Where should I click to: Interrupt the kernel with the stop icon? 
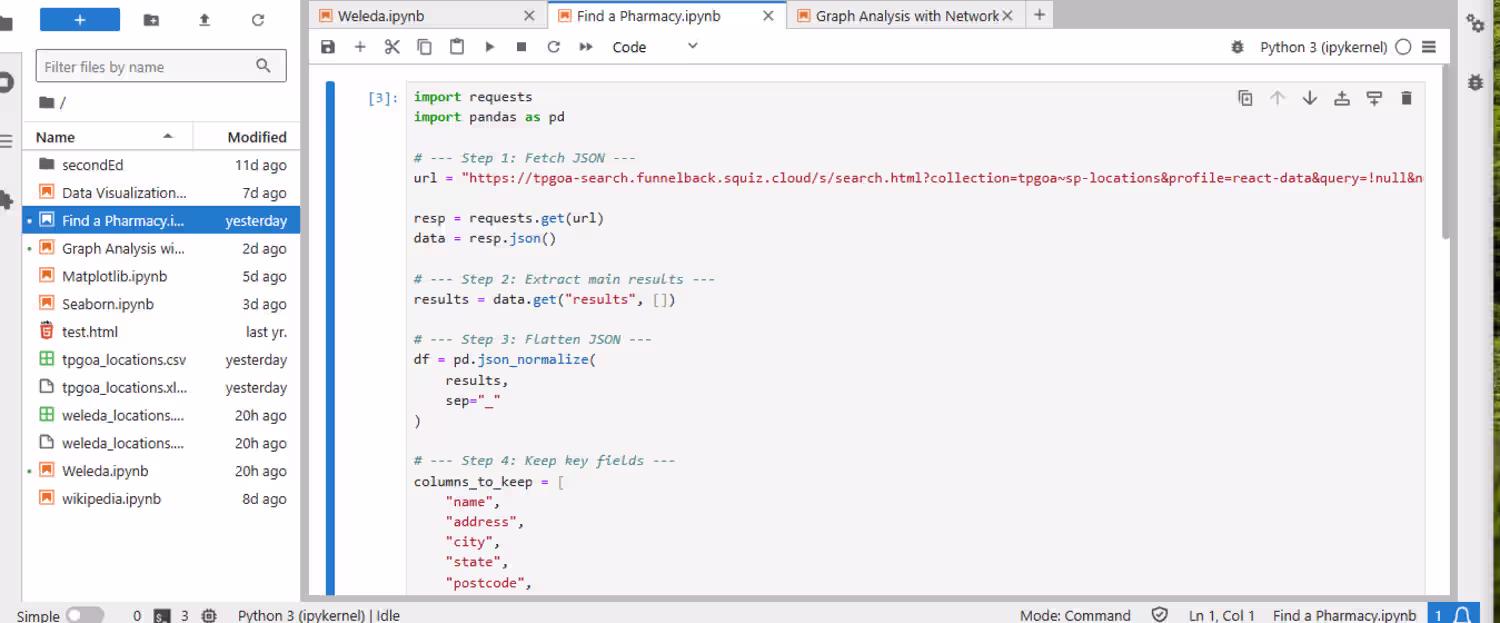[x=521, y=47]
